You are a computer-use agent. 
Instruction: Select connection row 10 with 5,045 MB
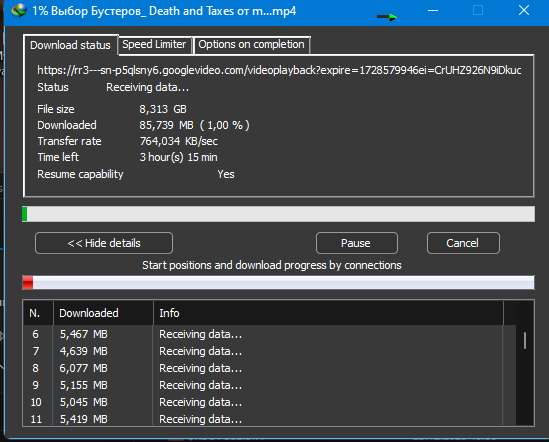point(270,402)
